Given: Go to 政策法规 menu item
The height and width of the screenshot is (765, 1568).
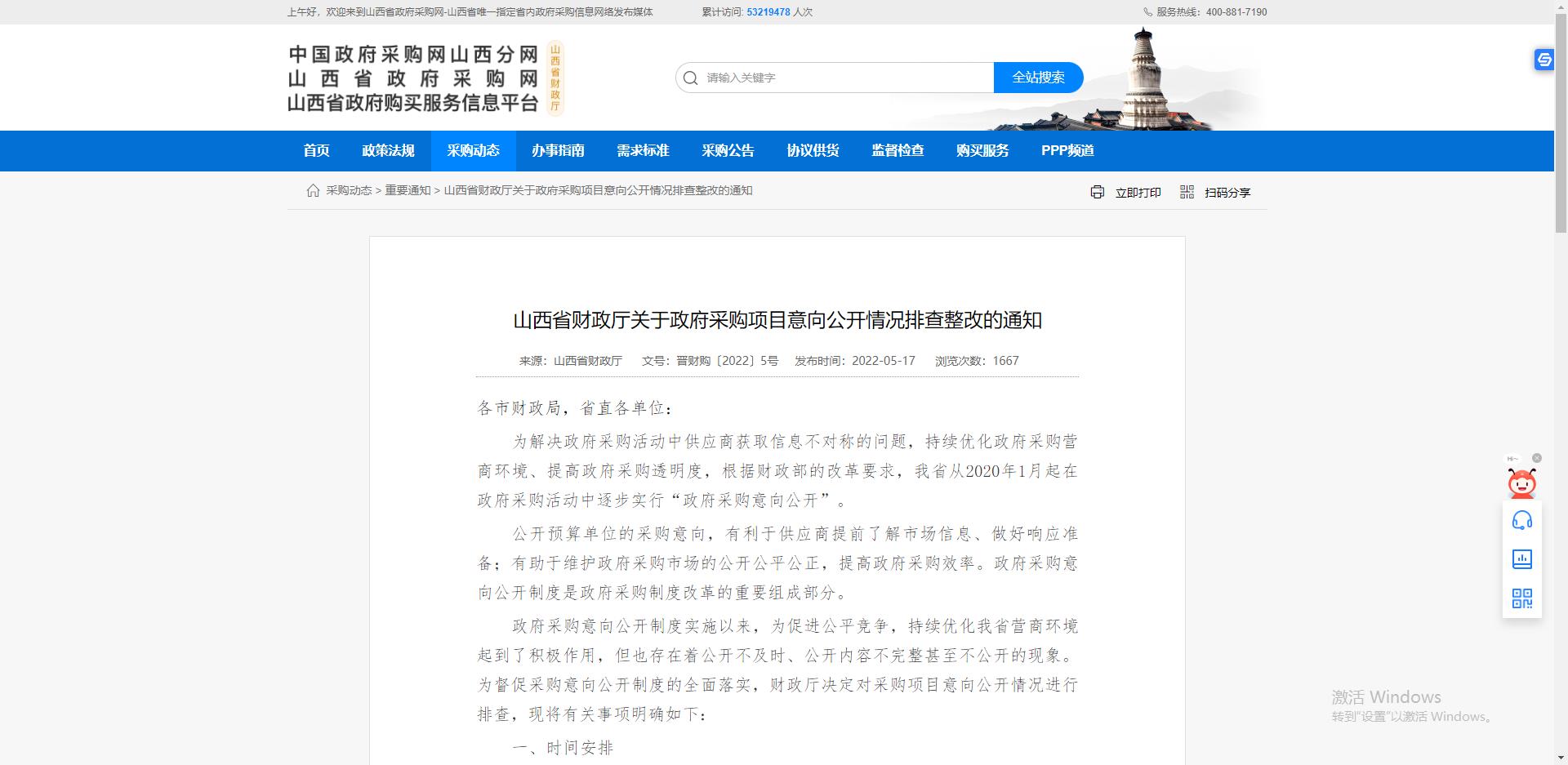Looking at the screenshot, I should (388, 151).
